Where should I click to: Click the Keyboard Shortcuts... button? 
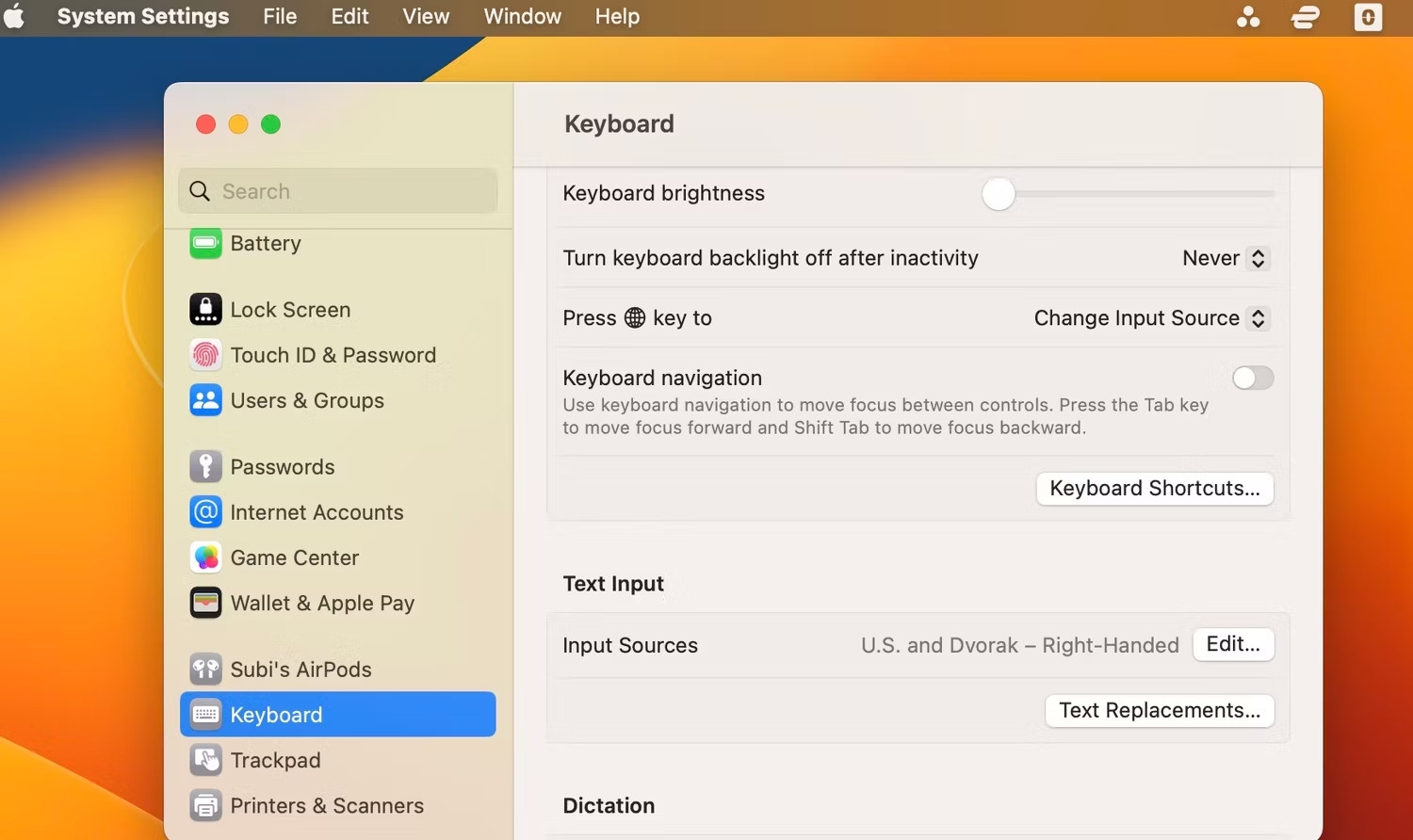click(x=1155, y=488)
